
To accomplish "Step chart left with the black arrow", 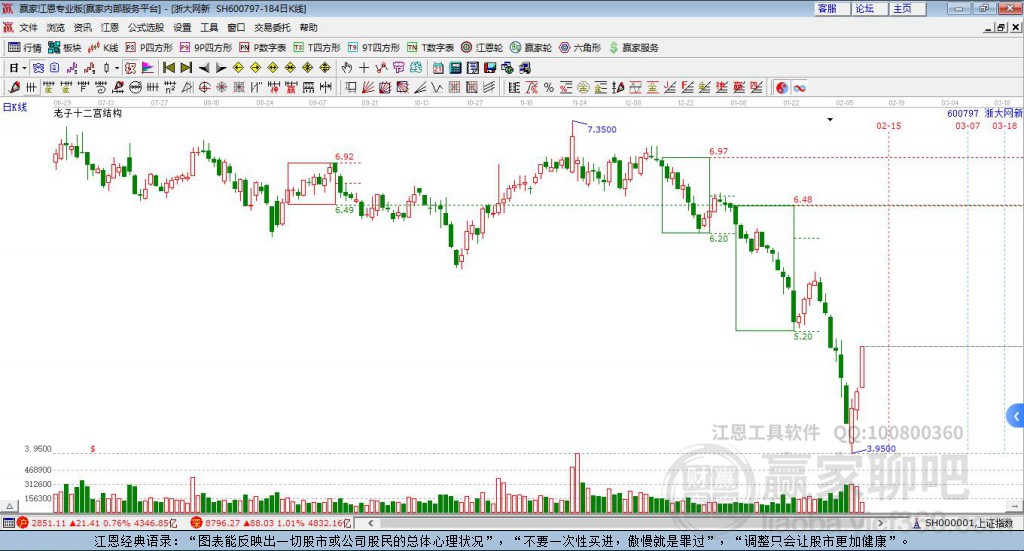I will pyautogui.click(x=204, y=68).
